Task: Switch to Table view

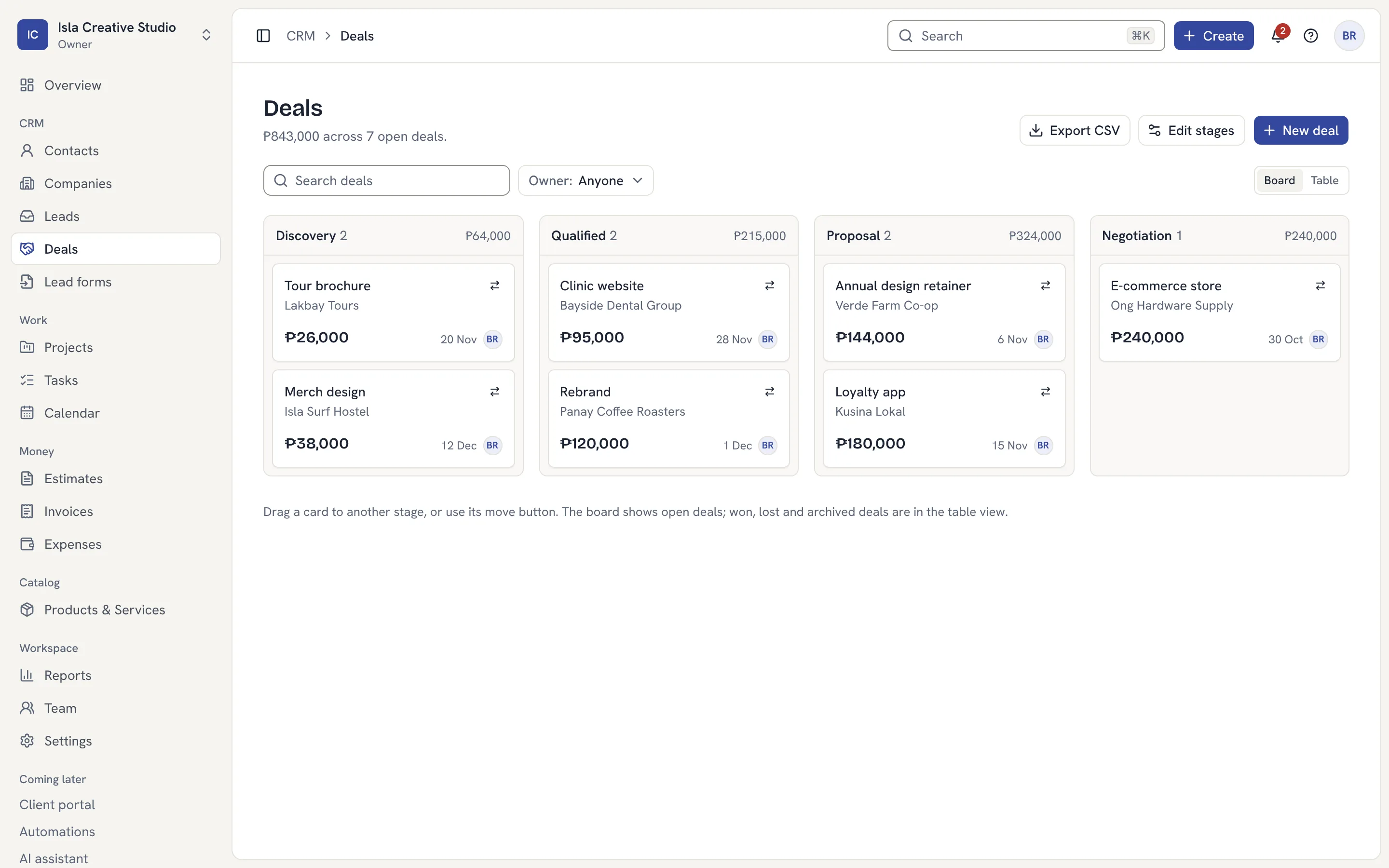Action: point(1324,180)
